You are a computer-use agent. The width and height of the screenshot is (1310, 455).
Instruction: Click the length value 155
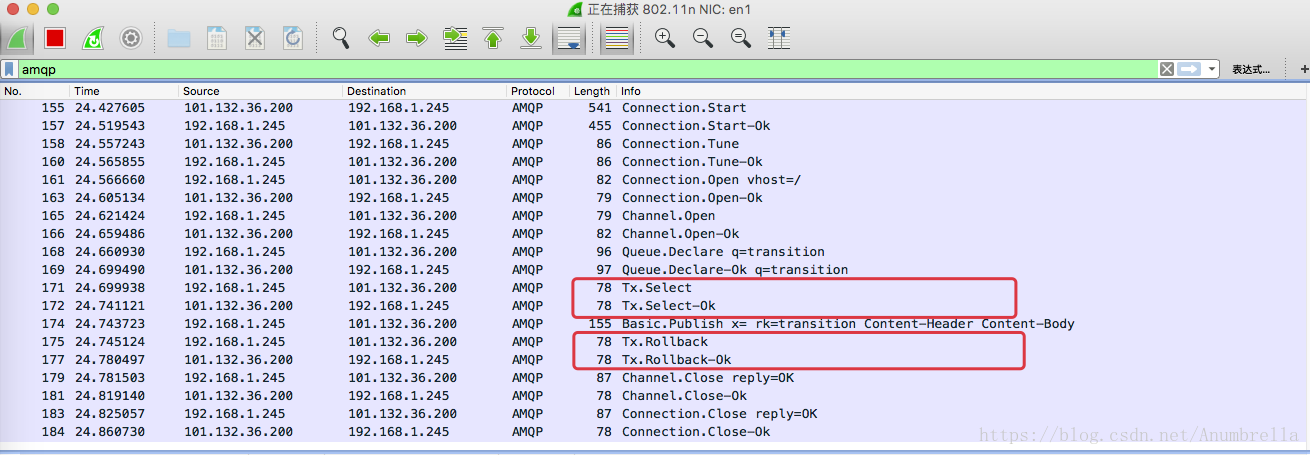pos(599,324)
